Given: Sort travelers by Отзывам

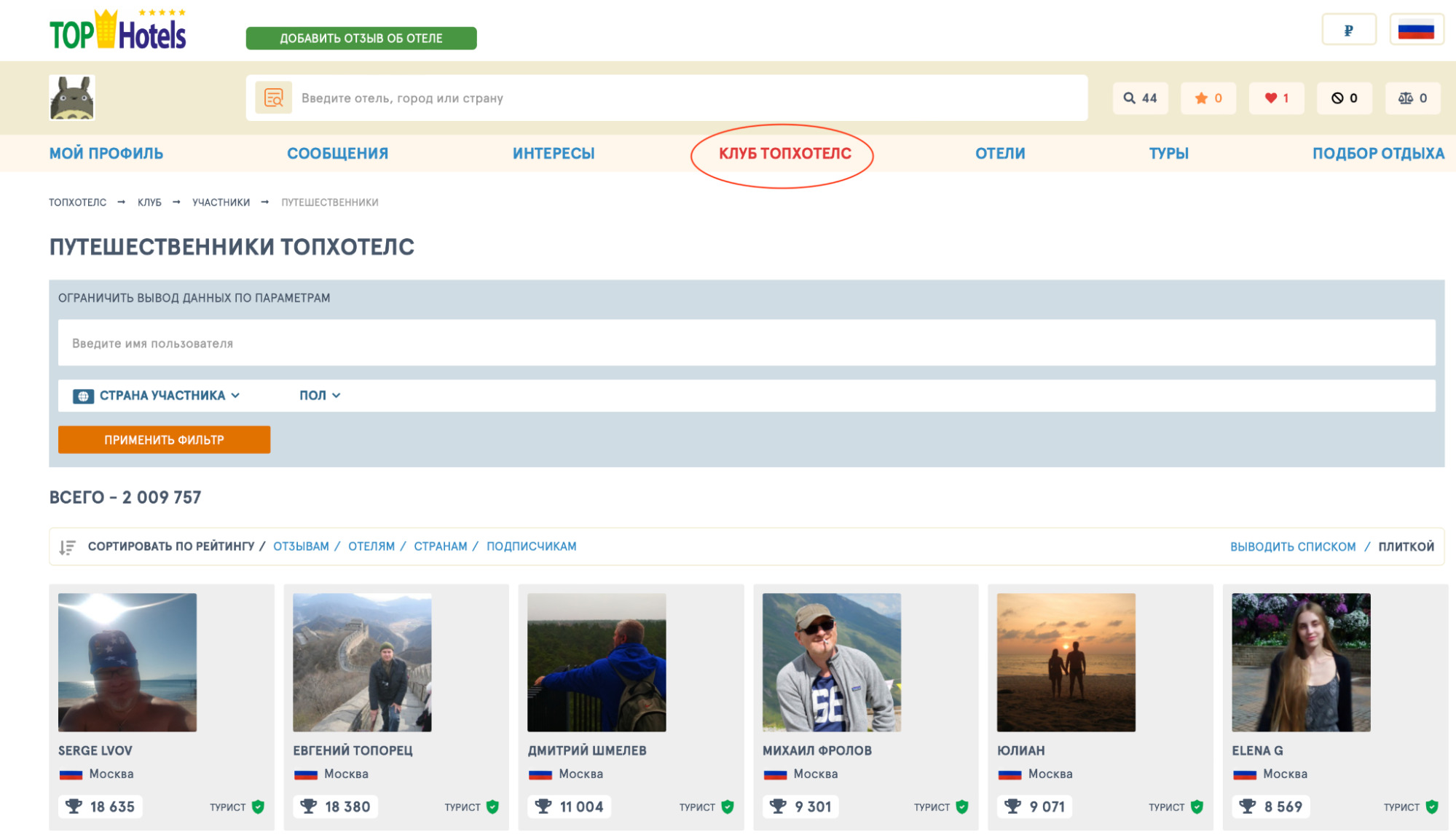Looking at the screenshot, I should pos(301,546).
